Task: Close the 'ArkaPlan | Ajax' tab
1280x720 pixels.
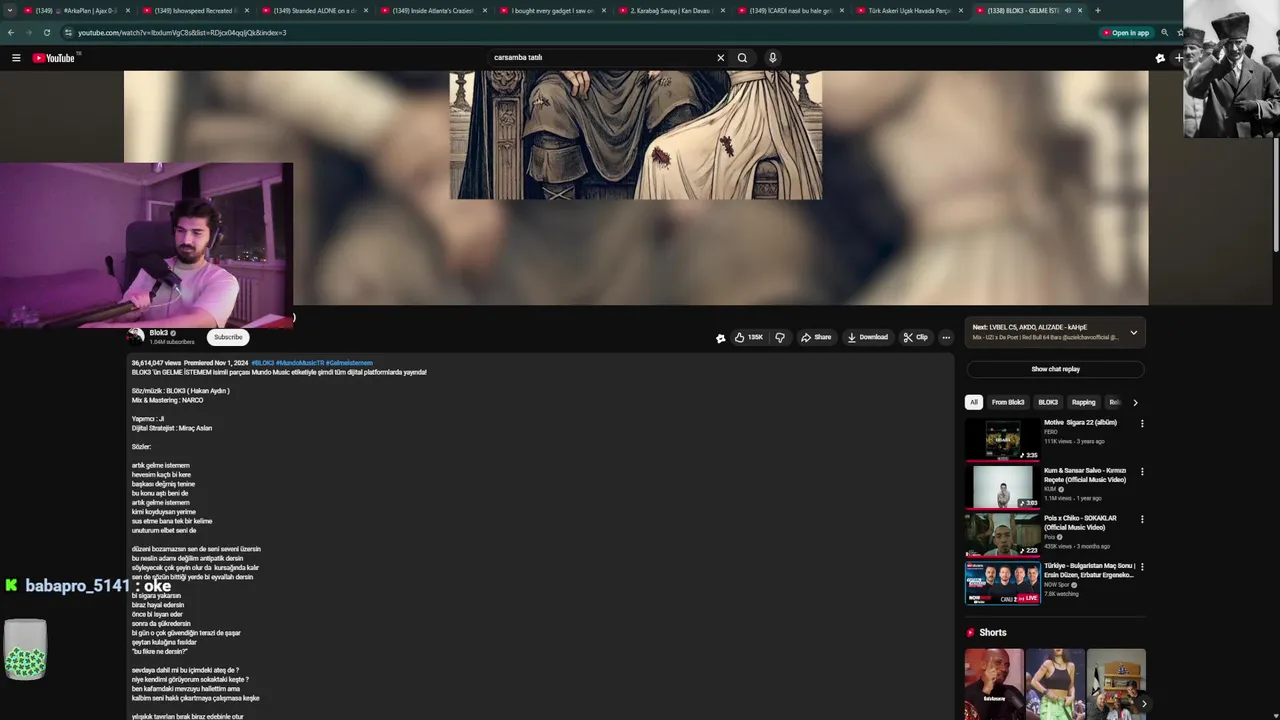Action: [x=127, y=11]
